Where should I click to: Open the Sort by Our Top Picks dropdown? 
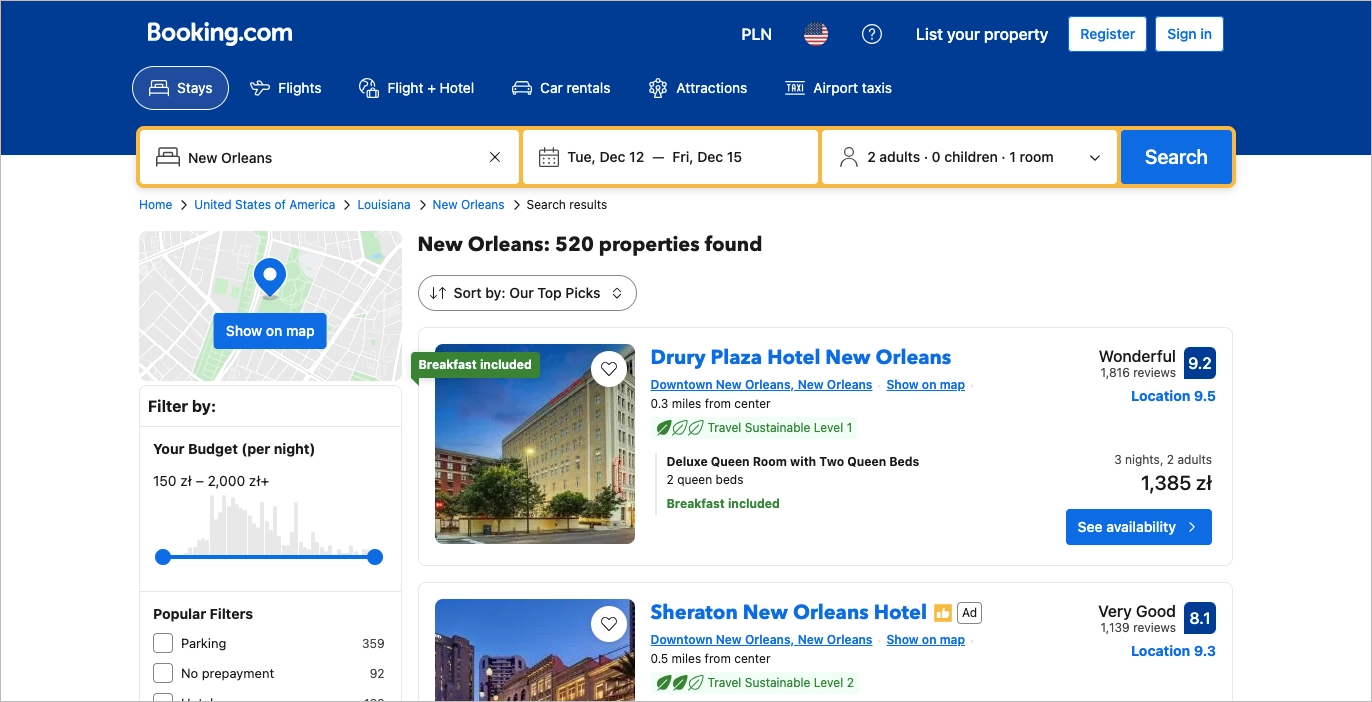click(x=527, y=292)
